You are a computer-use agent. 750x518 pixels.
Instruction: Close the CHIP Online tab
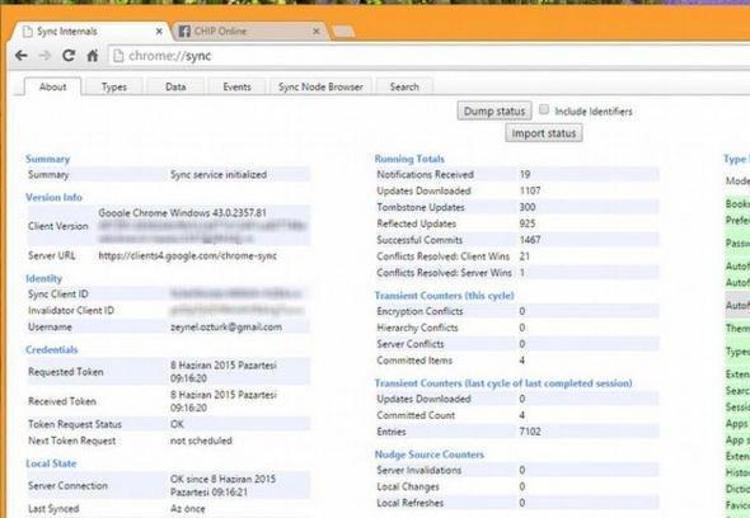point(316,31)
